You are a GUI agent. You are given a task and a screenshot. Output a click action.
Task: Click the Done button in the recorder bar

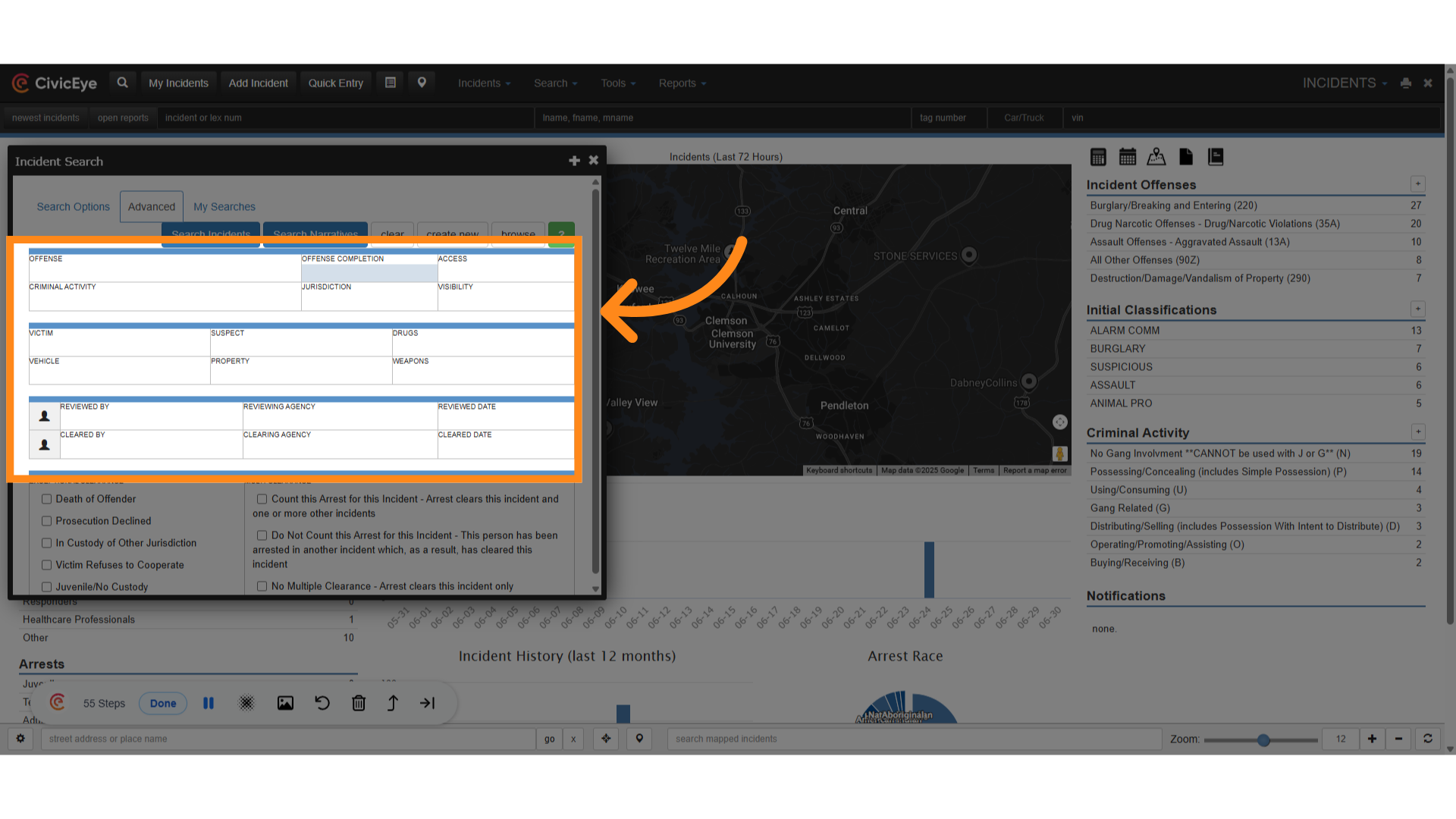(x=163, y=703)
